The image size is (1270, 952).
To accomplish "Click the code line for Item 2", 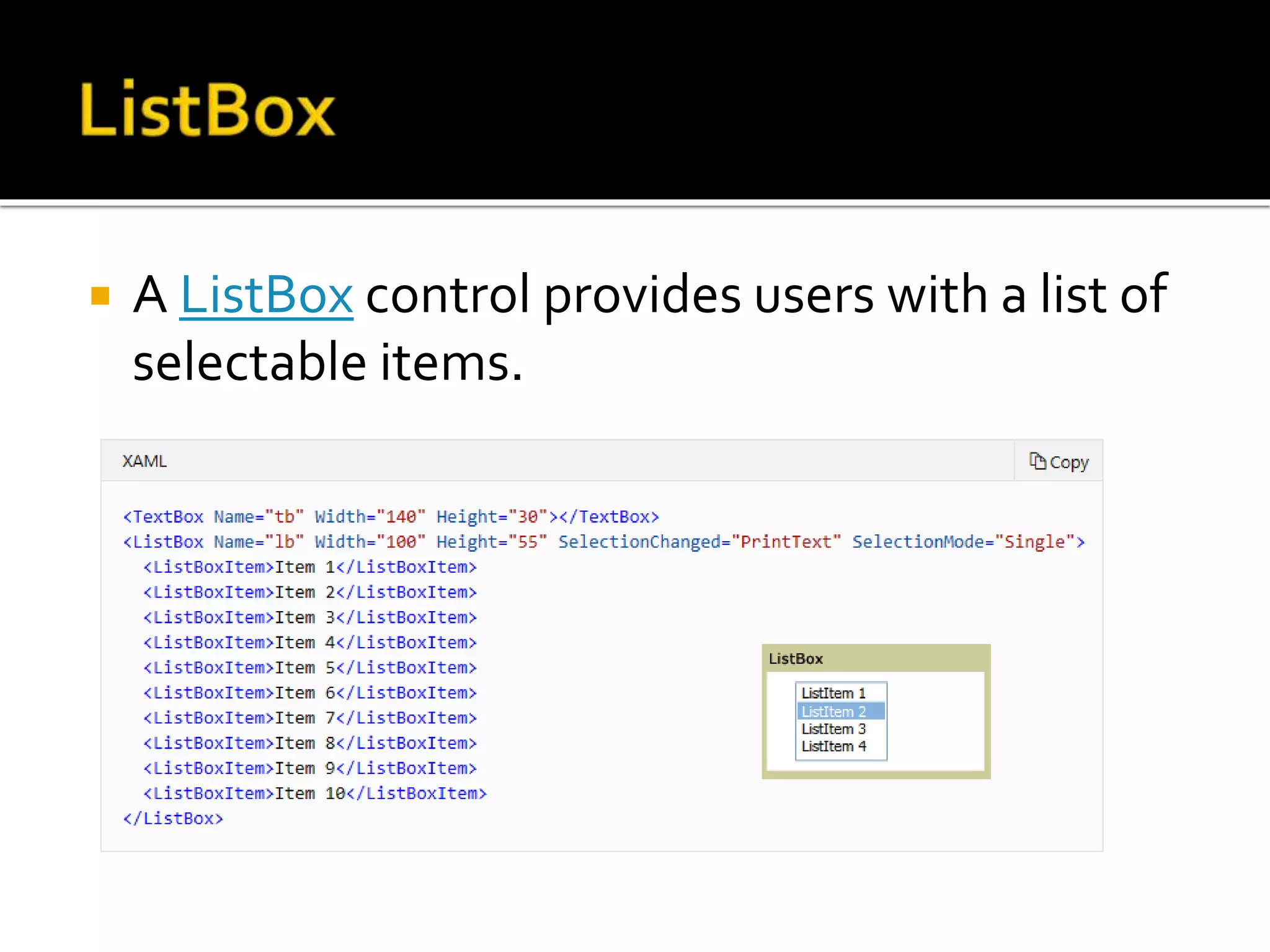I will [x=310, y=593].
